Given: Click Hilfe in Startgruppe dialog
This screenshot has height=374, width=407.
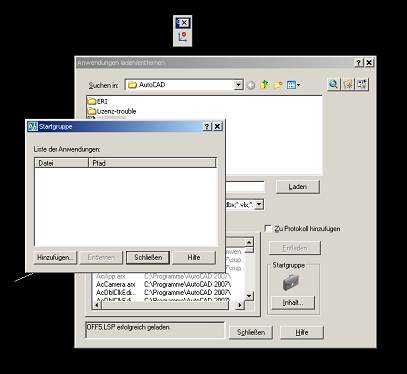Looking at the screenshot, I should click(x=194, y=258).
